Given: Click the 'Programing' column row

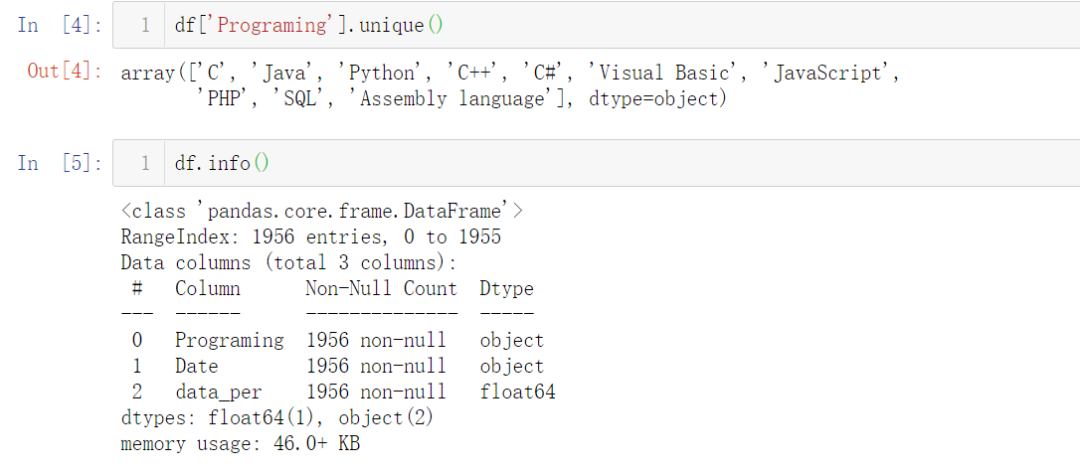Looking at the screenshot, I should click(229, 341).
